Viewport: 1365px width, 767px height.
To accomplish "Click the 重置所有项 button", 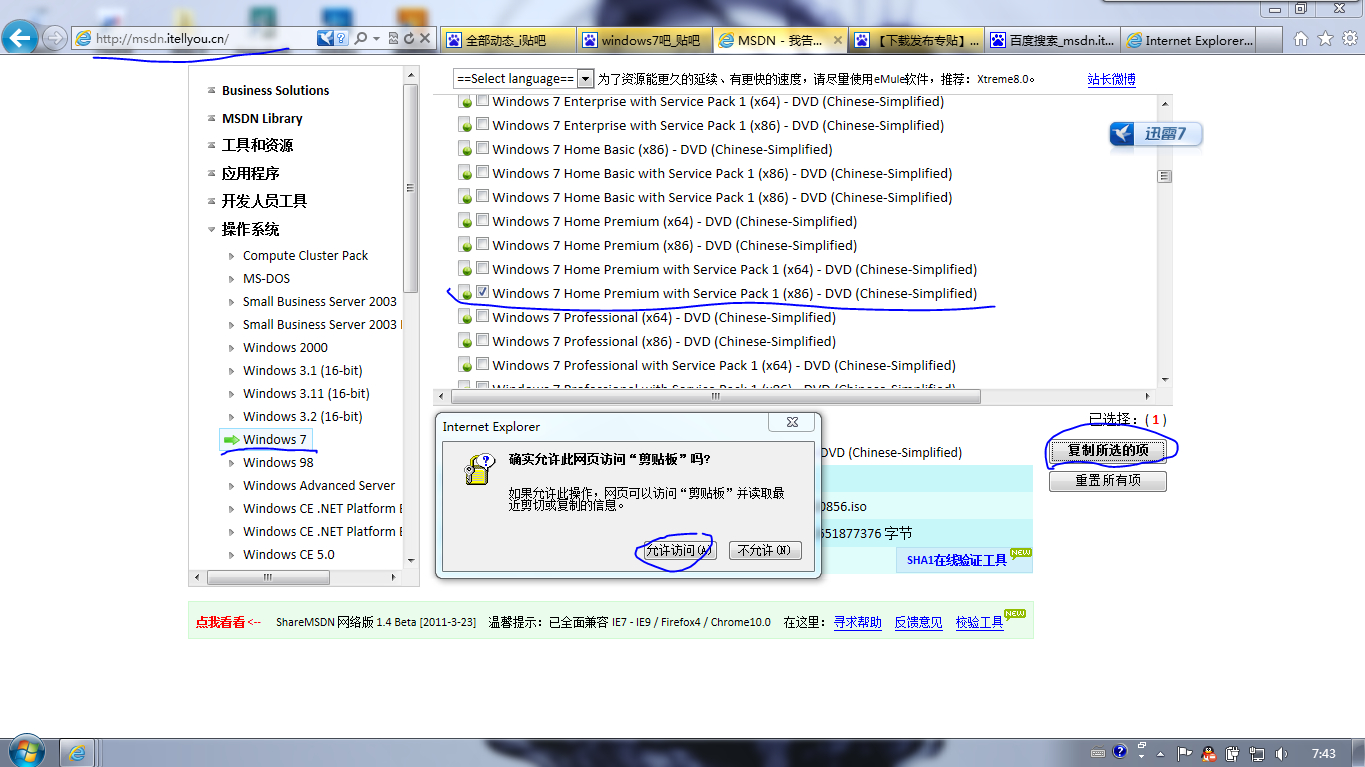I will pos(1108,481).
